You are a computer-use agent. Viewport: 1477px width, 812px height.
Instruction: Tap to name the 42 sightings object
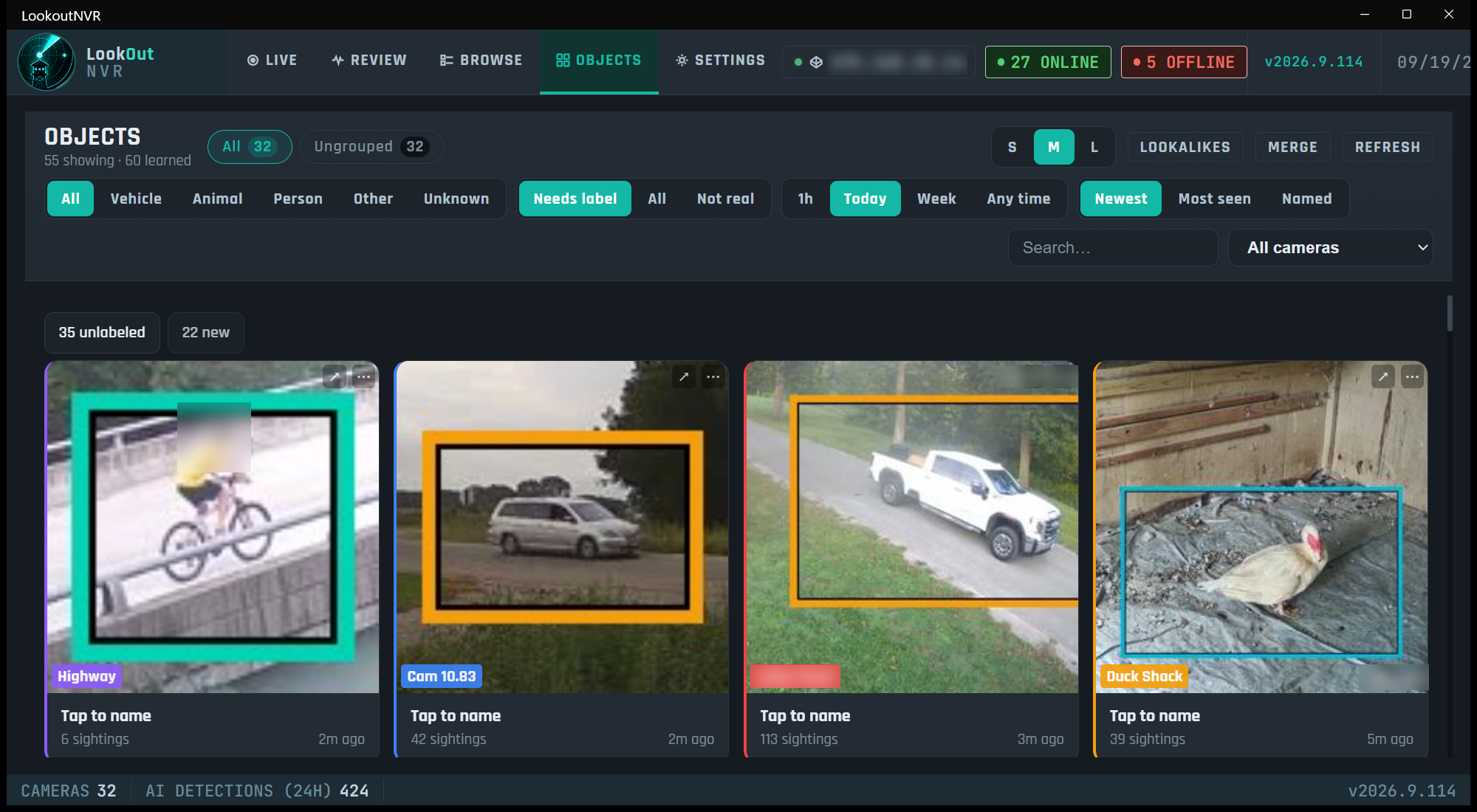pyautogui.click(x=455, y=715)
